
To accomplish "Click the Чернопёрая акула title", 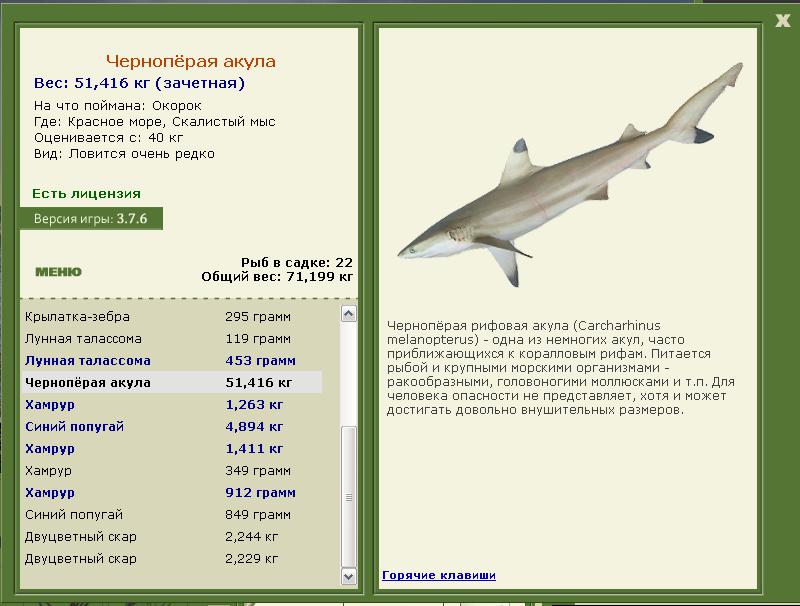I will (x=191, y=61).
